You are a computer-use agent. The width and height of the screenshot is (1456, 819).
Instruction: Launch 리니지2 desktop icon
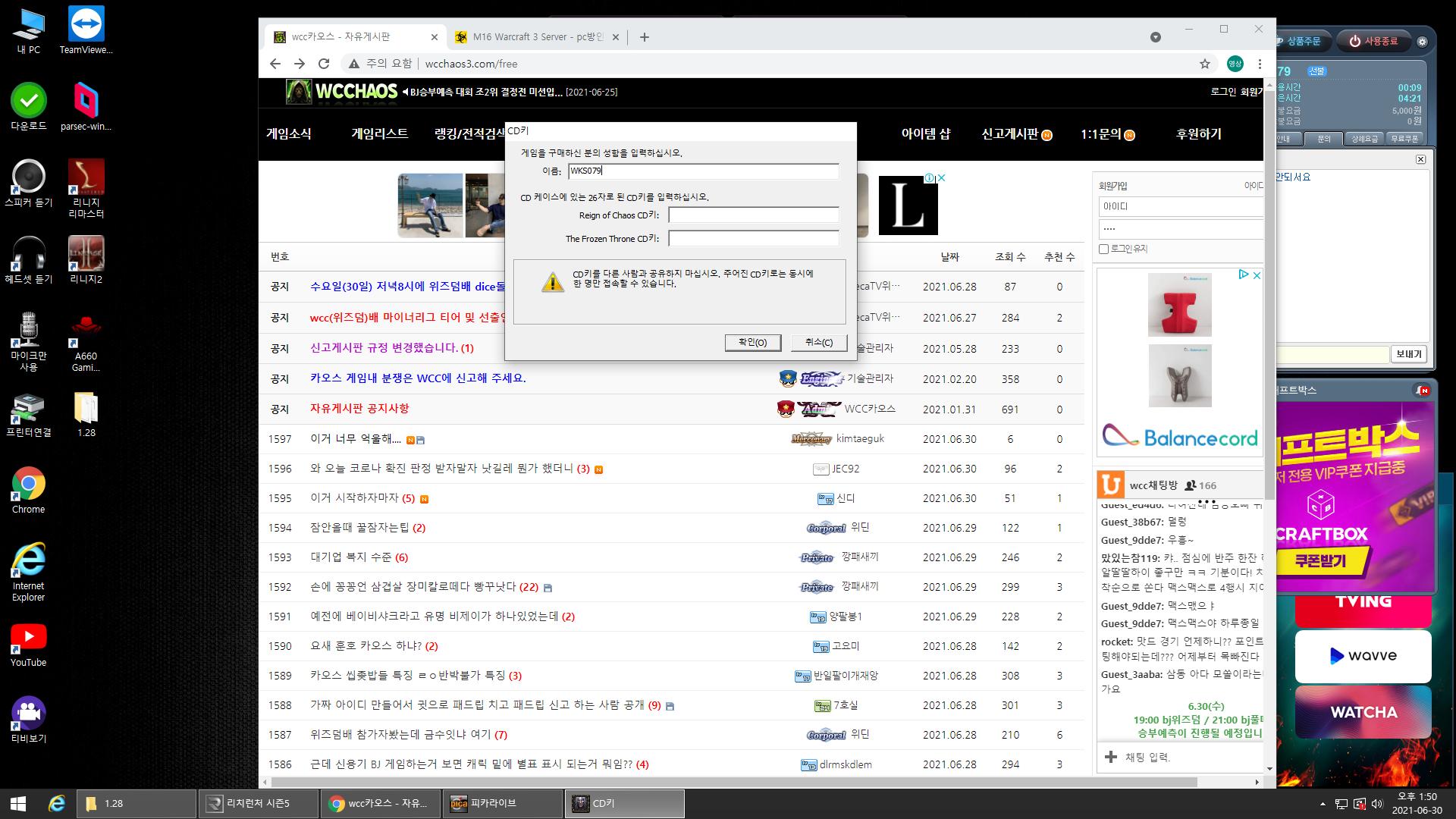pos(86,260)
